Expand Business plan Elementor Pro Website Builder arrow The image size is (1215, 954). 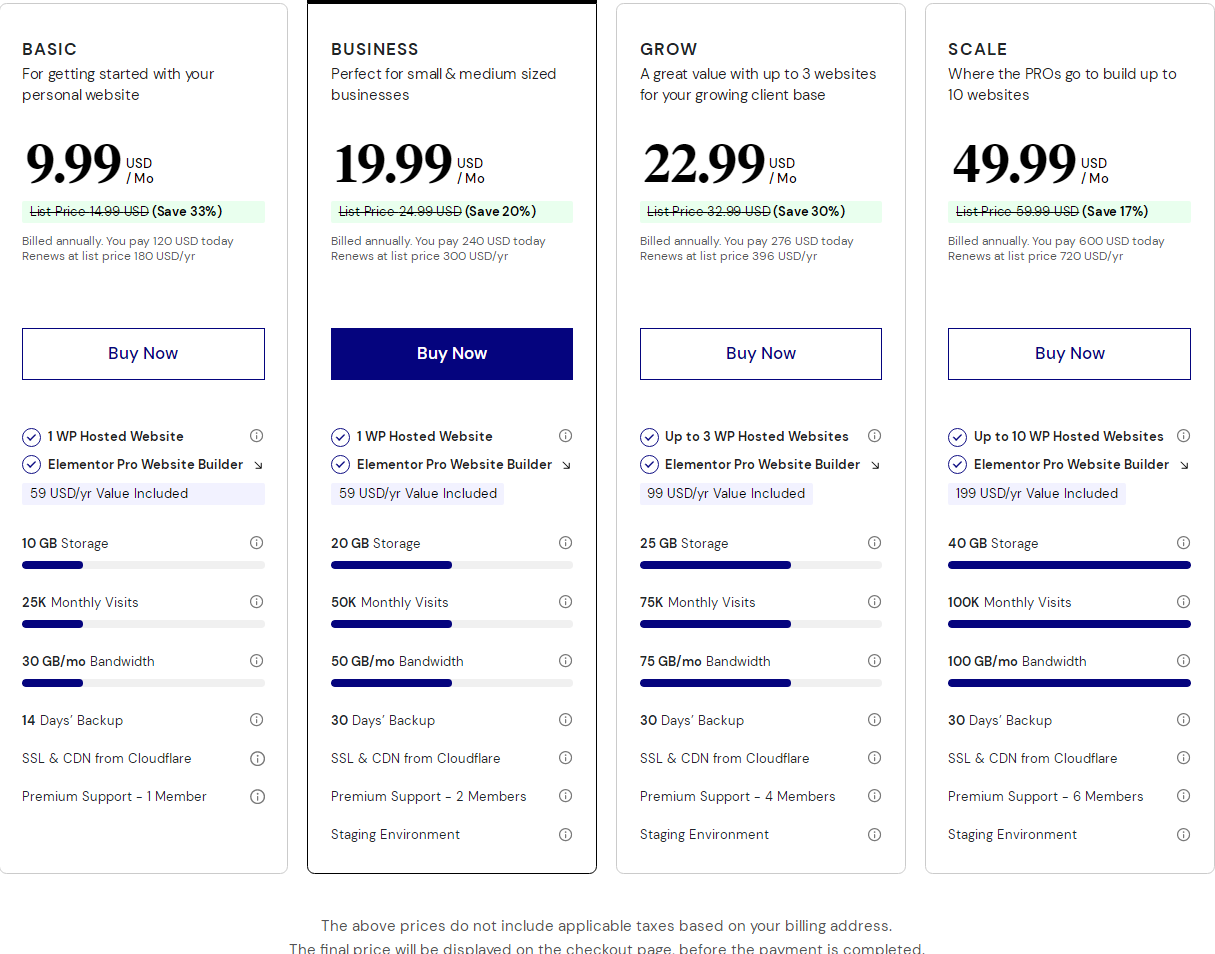coord(566,465)
